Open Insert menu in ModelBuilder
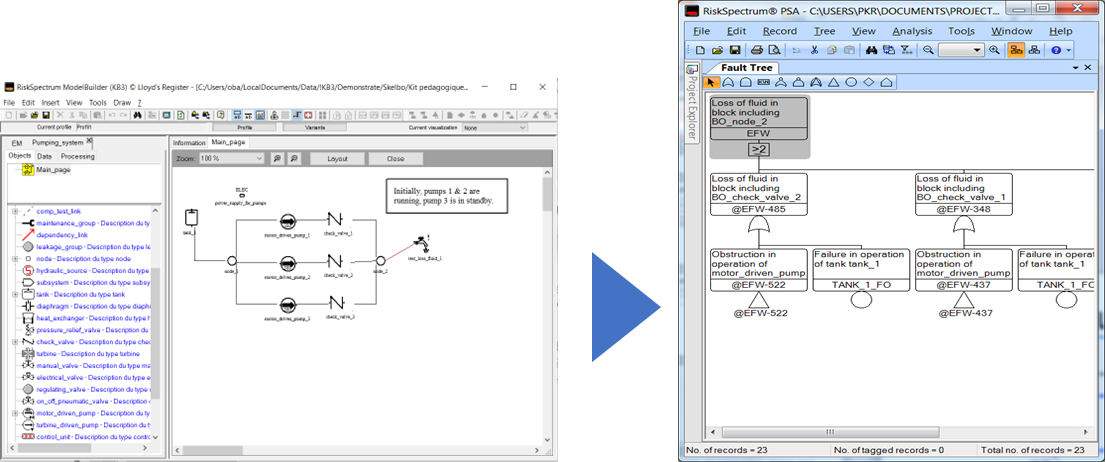This screenshot has height=462, width=1105. [x=50, y=103]
